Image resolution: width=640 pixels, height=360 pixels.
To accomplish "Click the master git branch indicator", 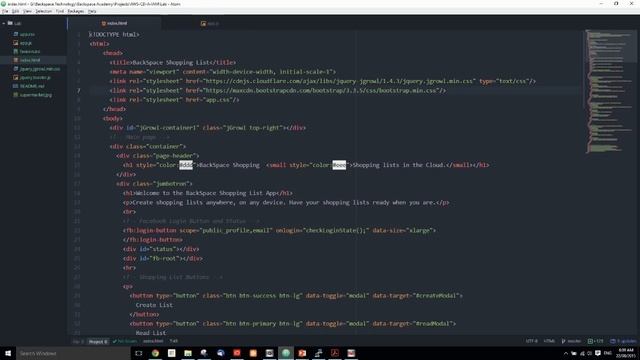I will tap(571, 341).
